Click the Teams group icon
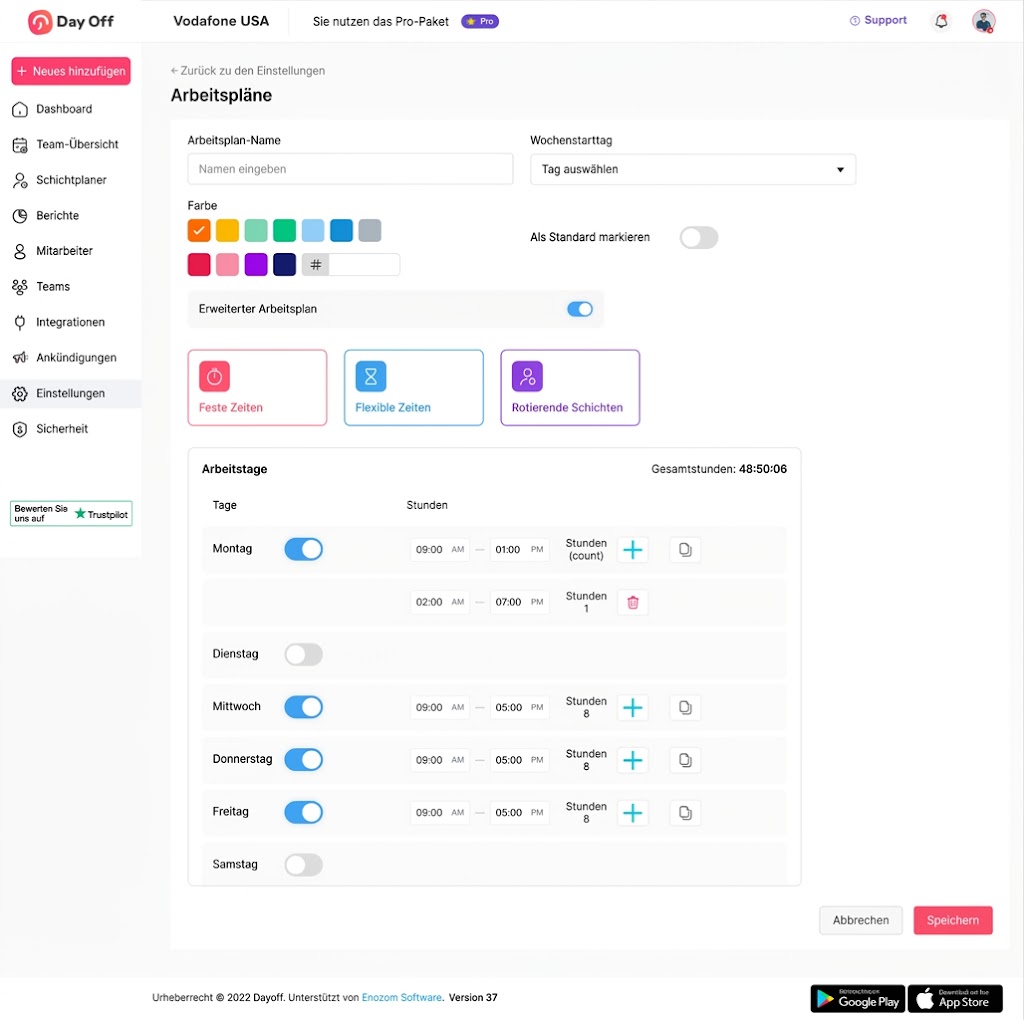1024x1020 pixels. click(x=20, y=287)
